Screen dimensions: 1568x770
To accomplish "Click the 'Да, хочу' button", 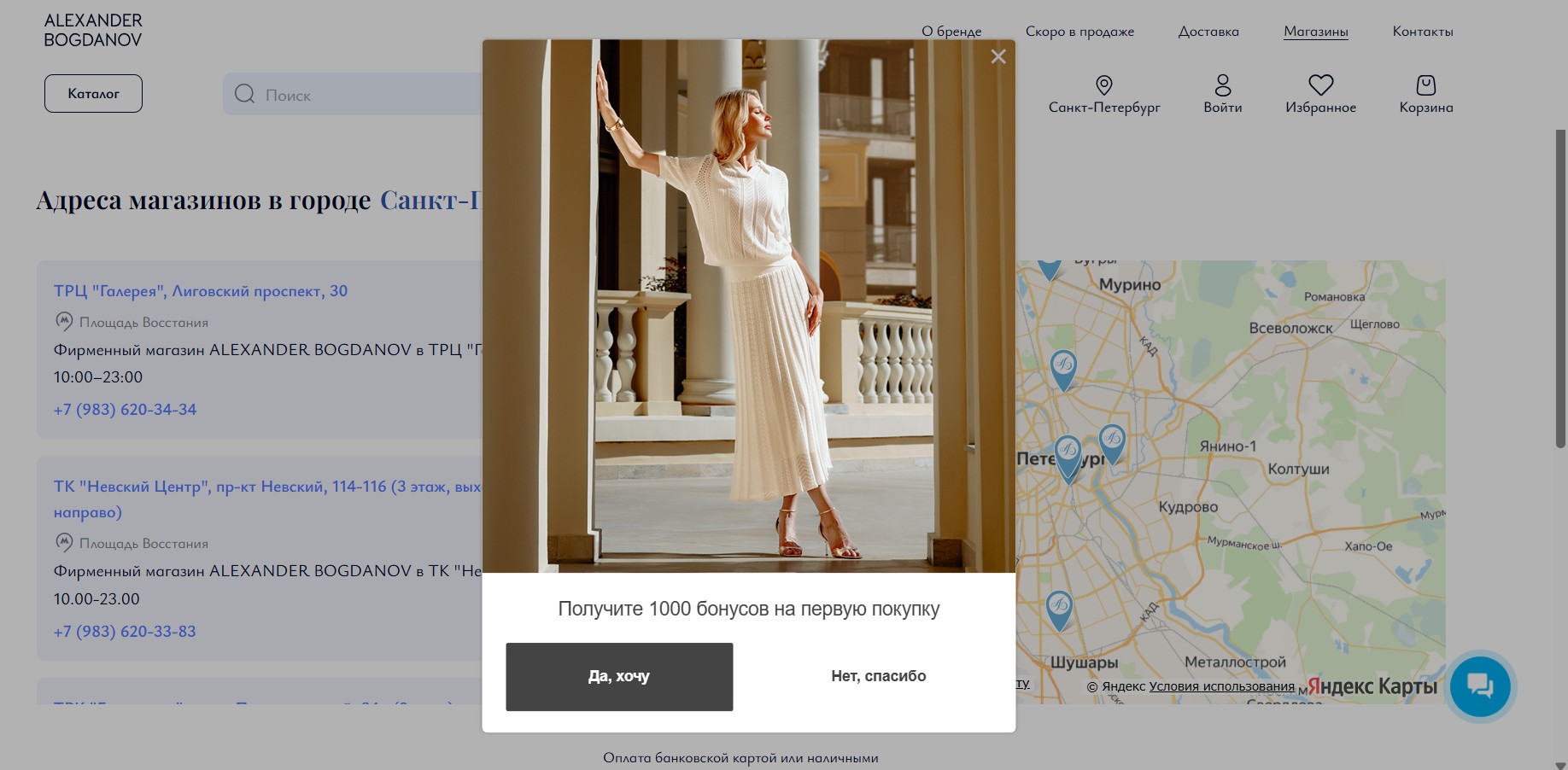I will [x=619, y=676].
